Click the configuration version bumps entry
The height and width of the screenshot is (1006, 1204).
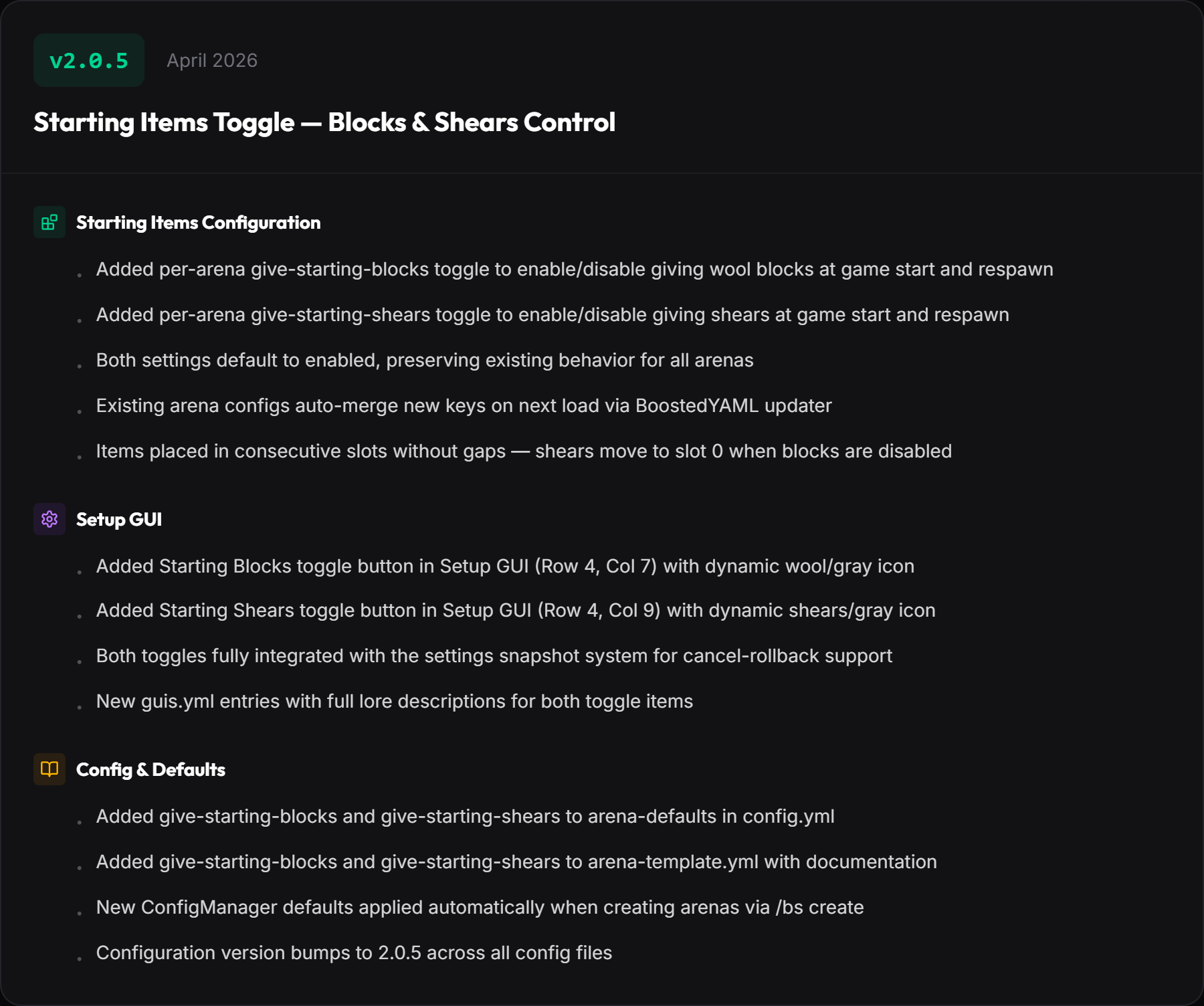coord(354,952)
